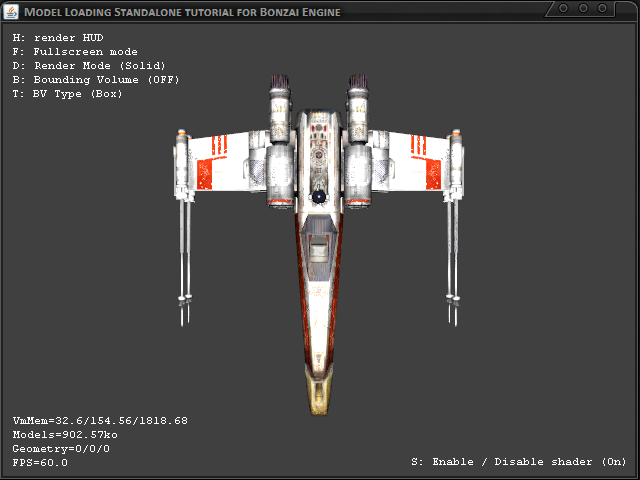640x480 pixels.
Task: Click the red markings on the left wing
Action: (x=210, y=160)
